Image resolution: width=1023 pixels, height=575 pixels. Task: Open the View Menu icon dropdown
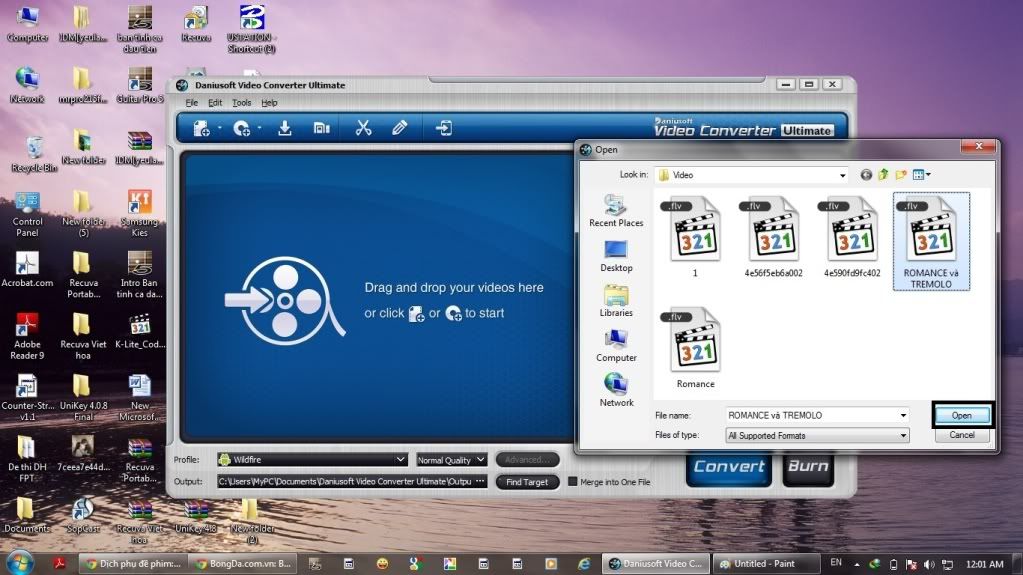[x=921, y=174]
